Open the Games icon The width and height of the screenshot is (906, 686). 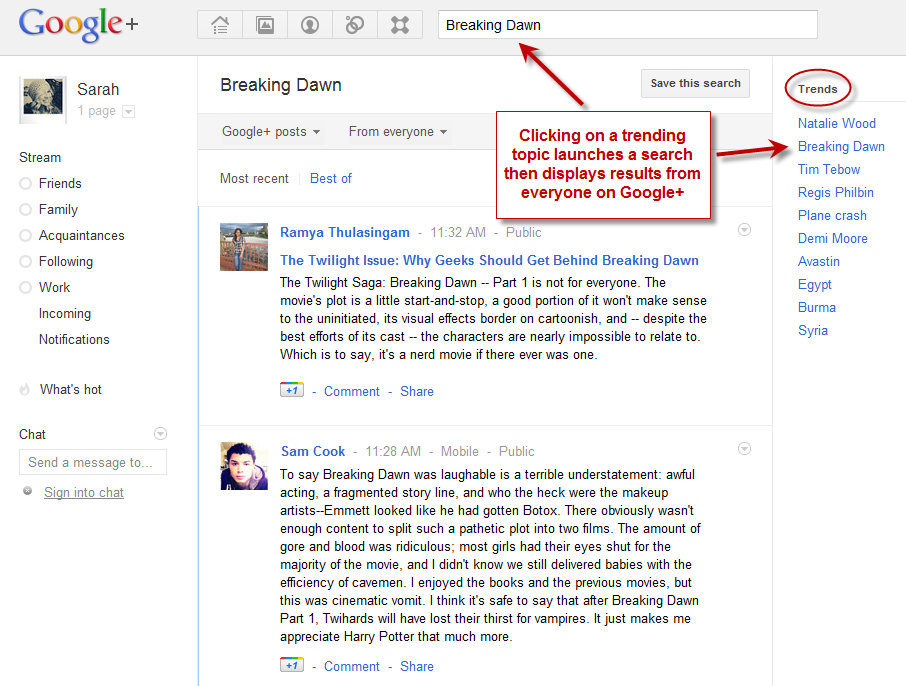coord(400,24)
